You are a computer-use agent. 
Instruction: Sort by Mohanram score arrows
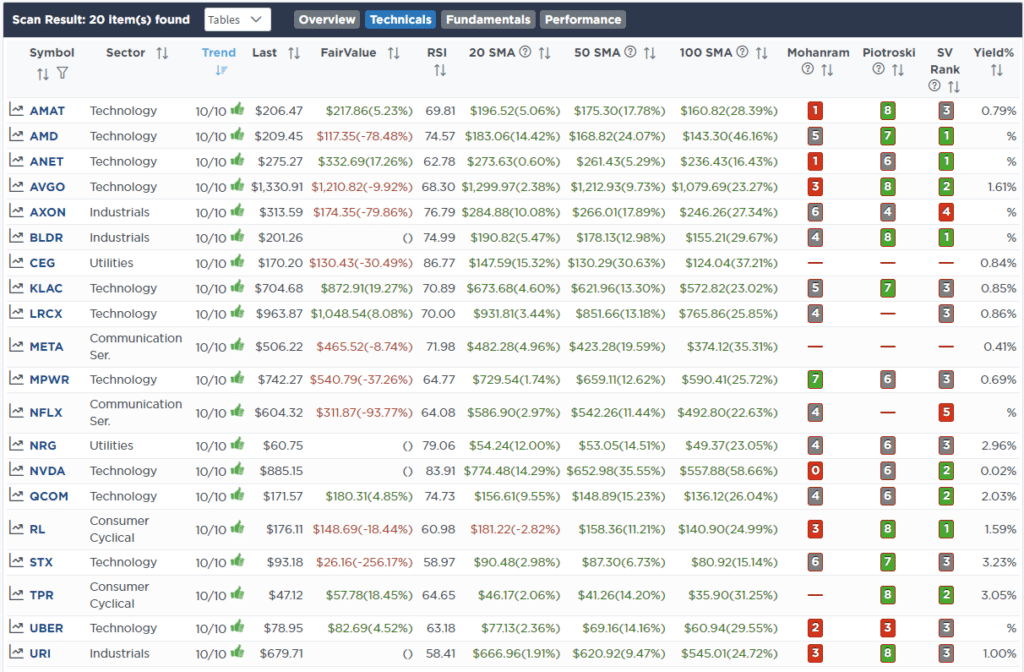(827, 70)
